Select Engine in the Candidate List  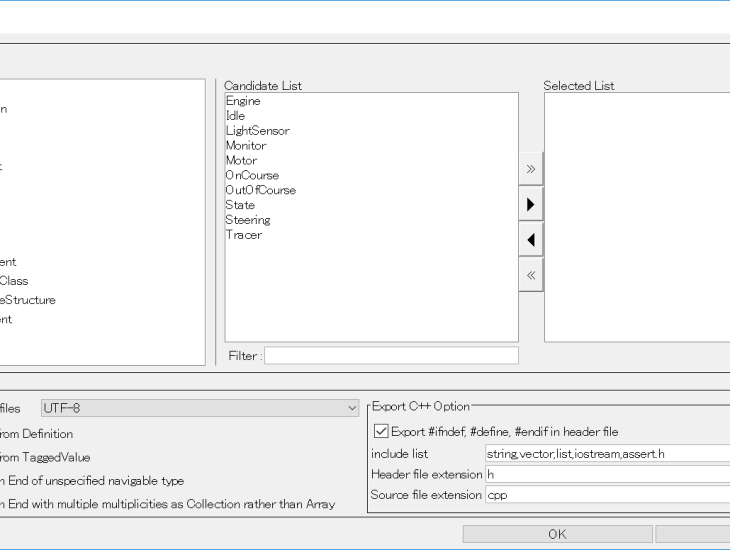tap(243, 101)
